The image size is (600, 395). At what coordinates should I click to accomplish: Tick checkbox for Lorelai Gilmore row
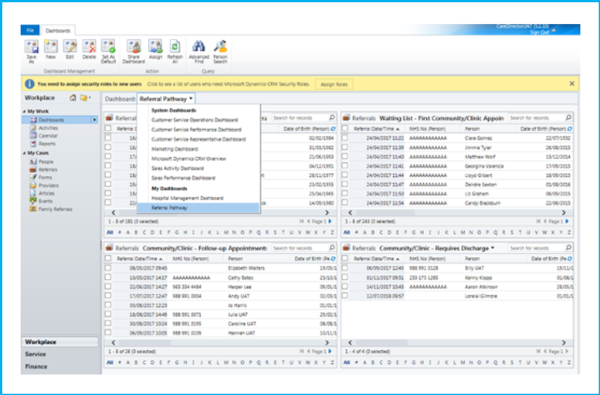click(x=345, y=296)
